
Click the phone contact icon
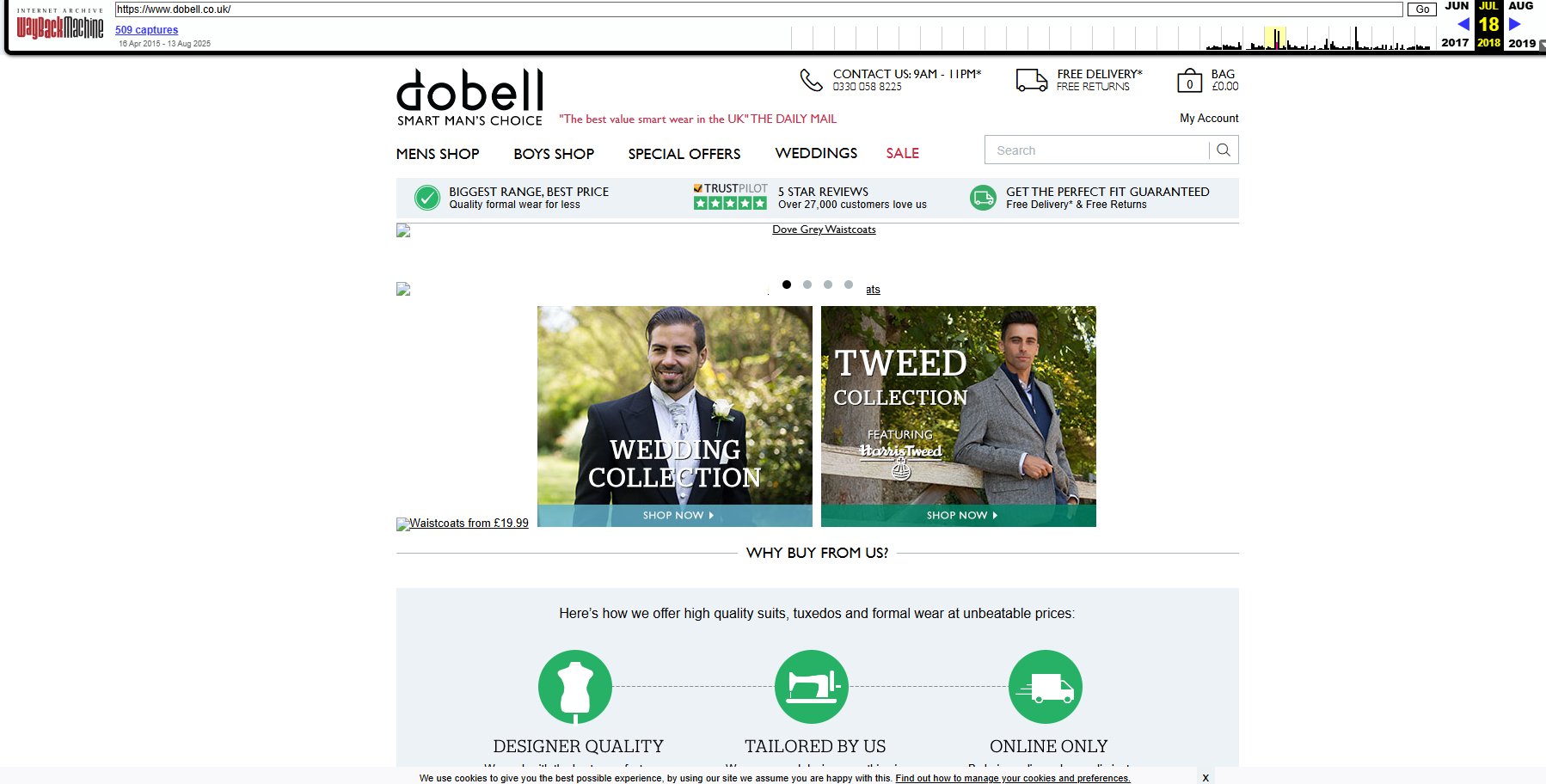[x=811, y=80]
